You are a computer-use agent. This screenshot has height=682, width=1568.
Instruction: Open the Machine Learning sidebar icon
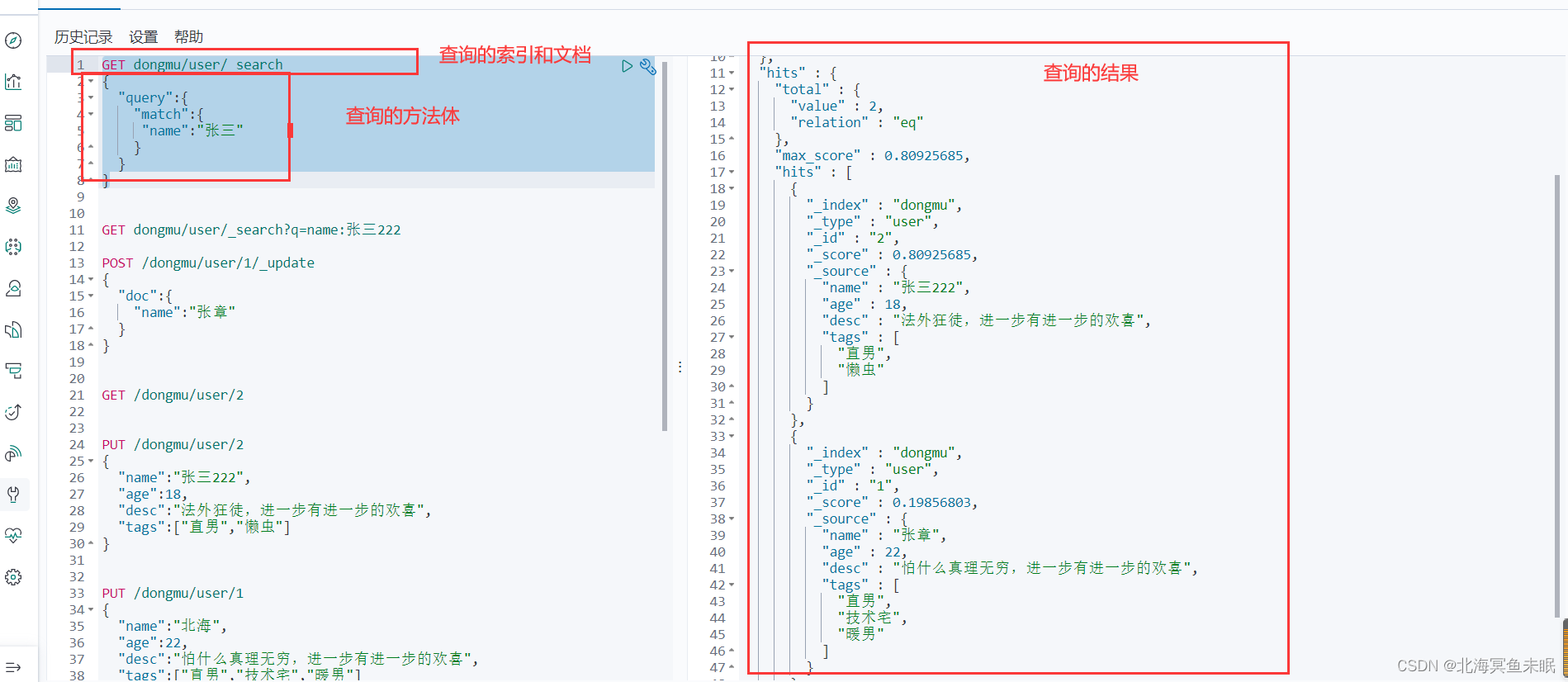[x=13, y=247]
